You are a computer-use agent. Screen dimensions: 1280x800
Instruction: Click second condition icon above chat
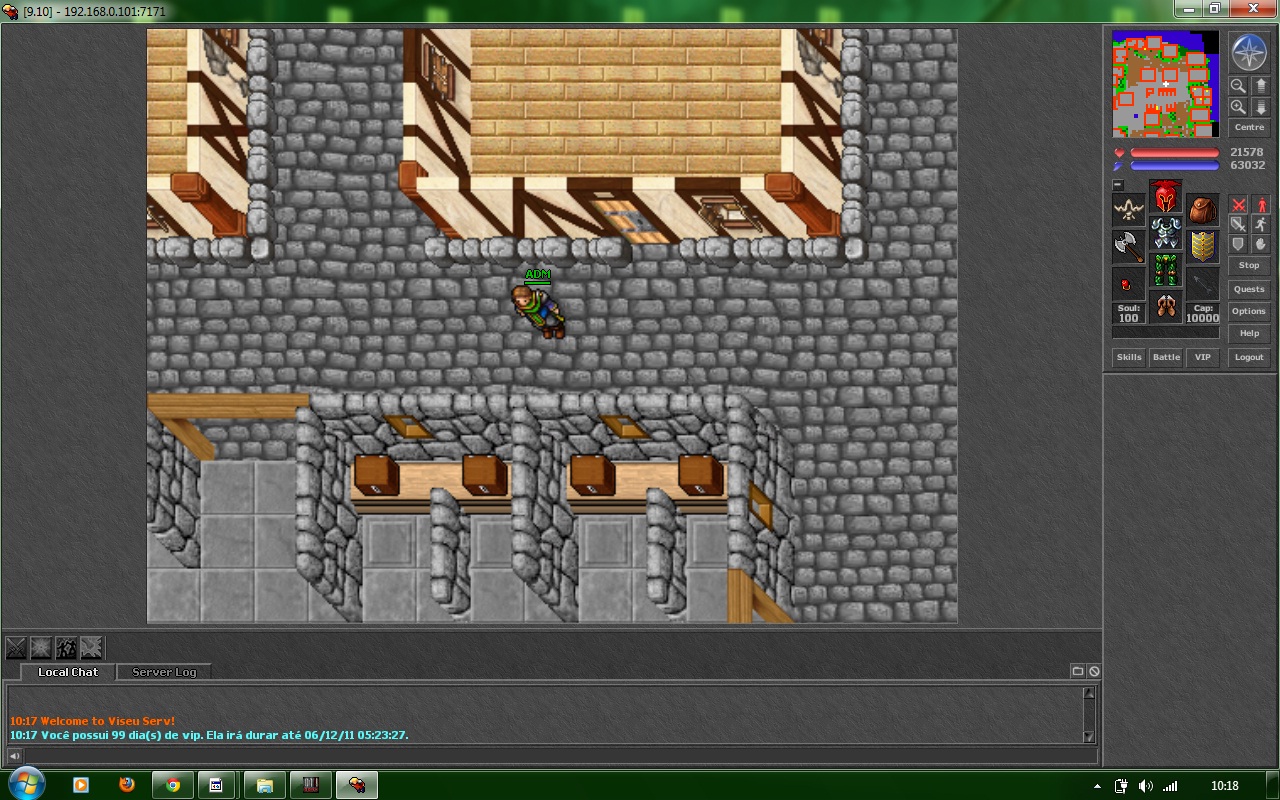point(41,648)
